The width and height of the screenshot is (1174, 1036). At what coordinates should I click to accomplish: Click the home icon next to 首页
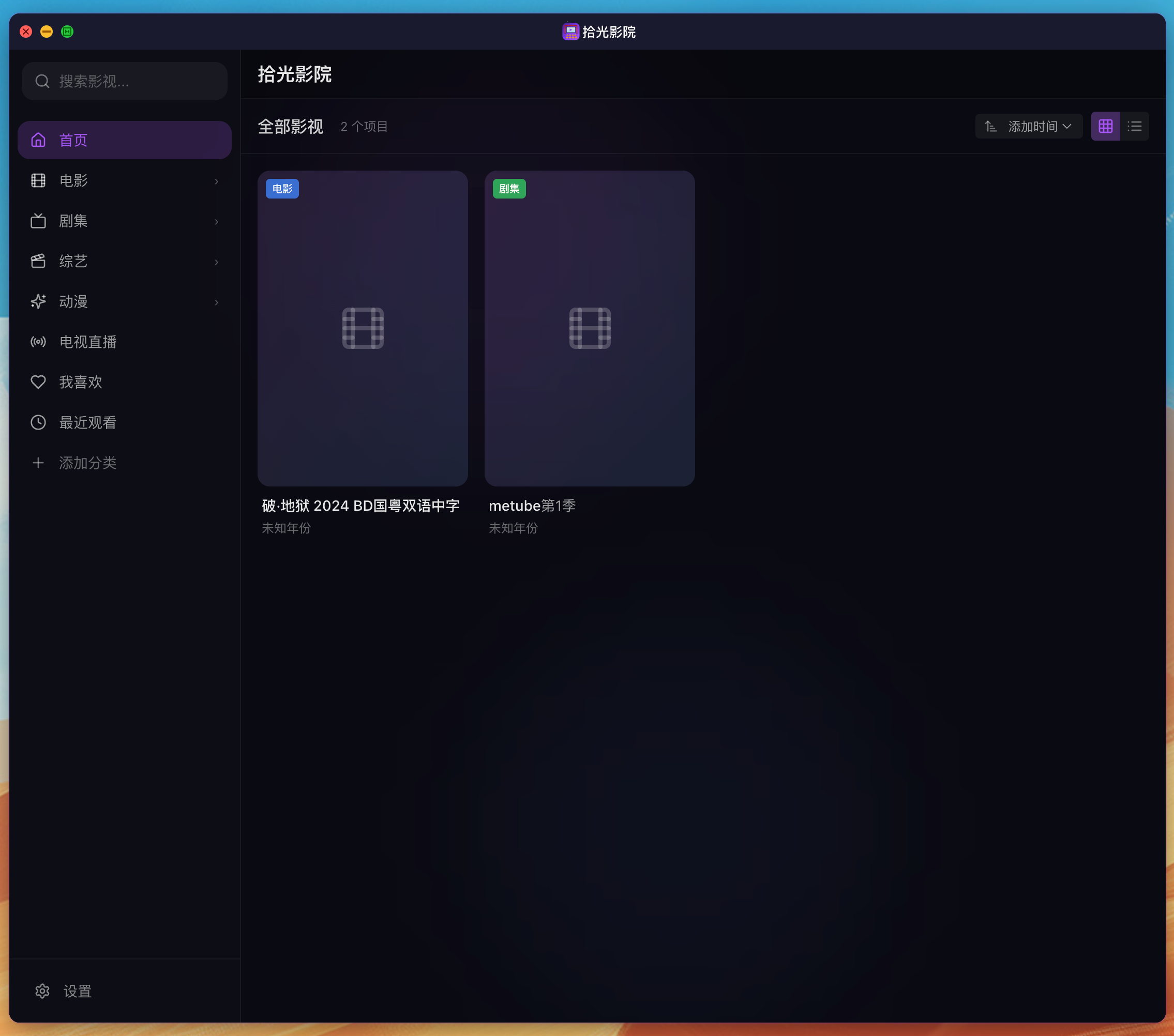point(38,140)
